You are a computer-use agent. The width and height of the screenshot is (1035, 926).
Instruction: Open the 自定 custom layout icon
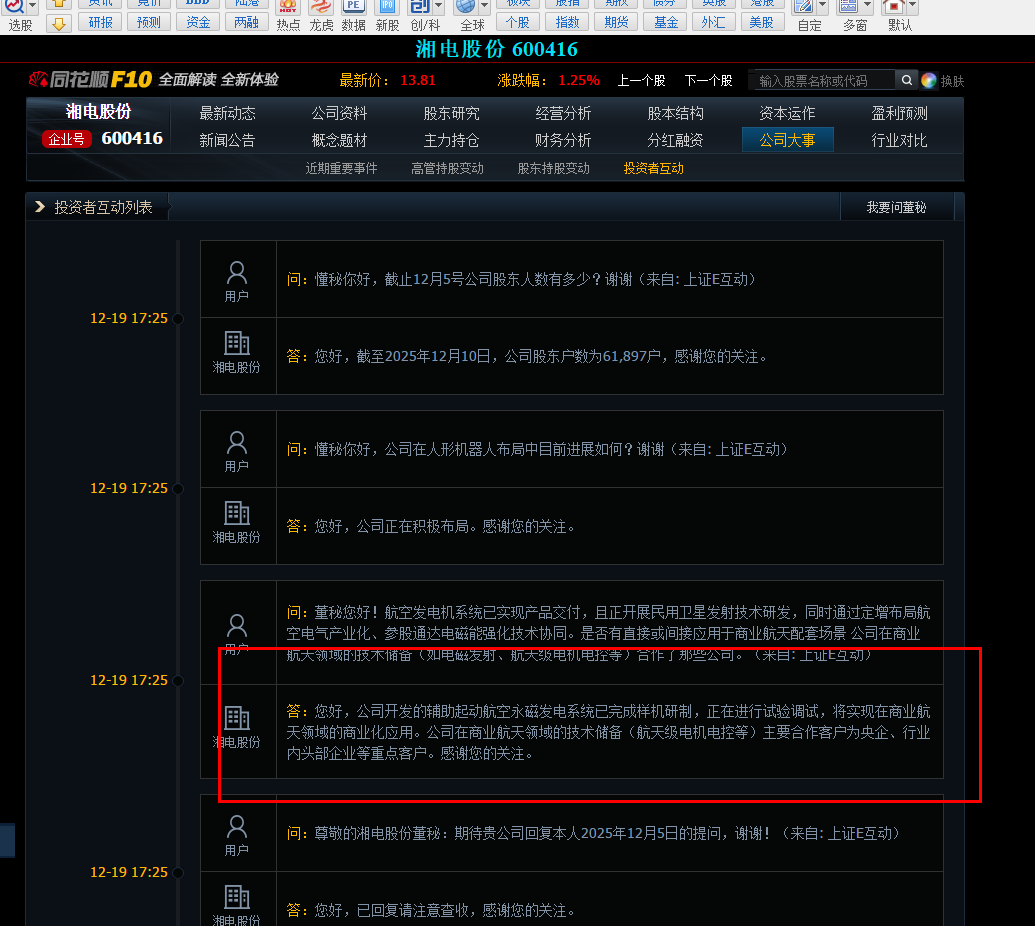pyautogui.click(x=803, y=7)
